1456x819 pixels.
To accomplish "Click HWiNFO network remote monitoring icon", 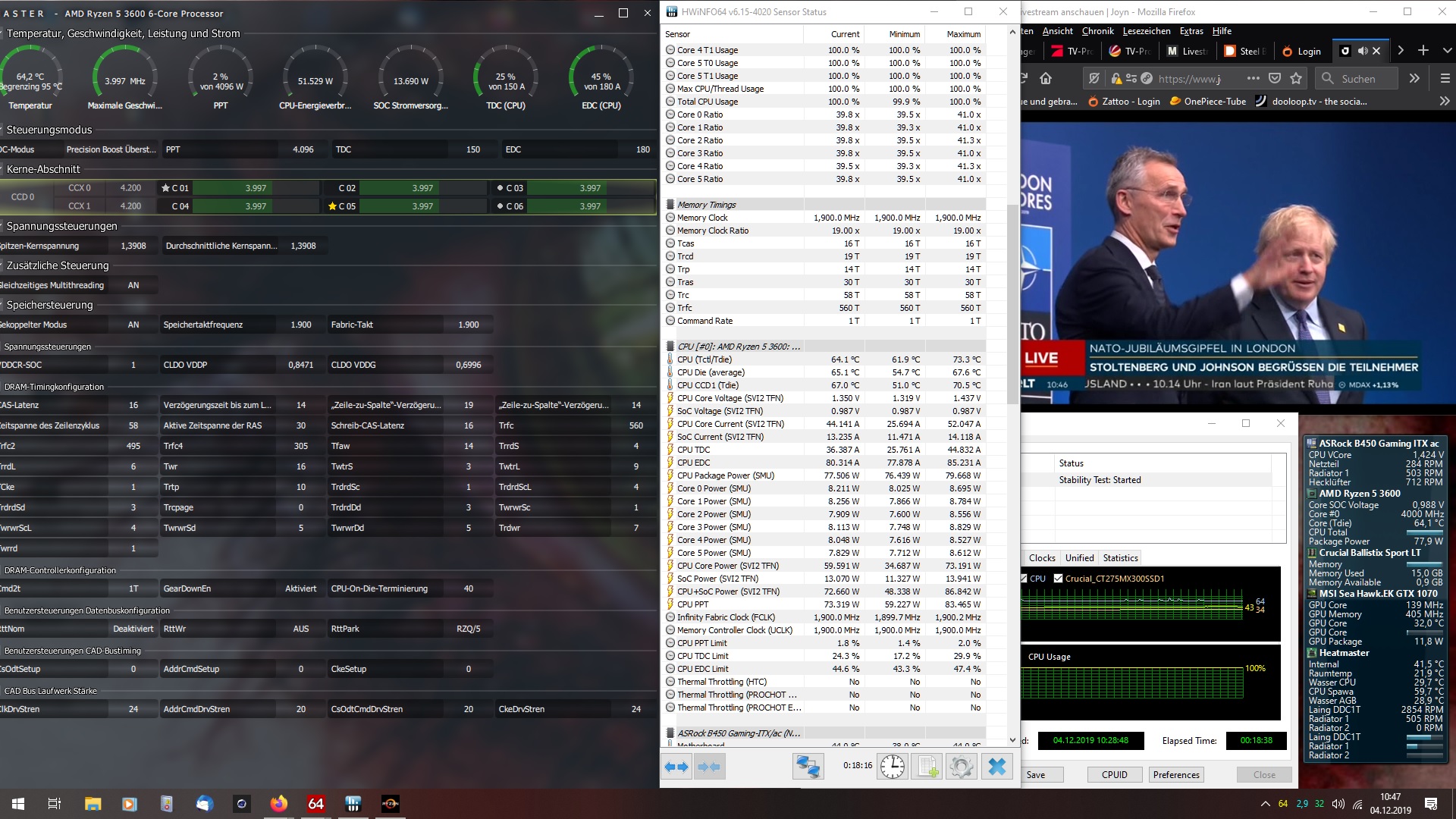I will (x=808, y=767).
